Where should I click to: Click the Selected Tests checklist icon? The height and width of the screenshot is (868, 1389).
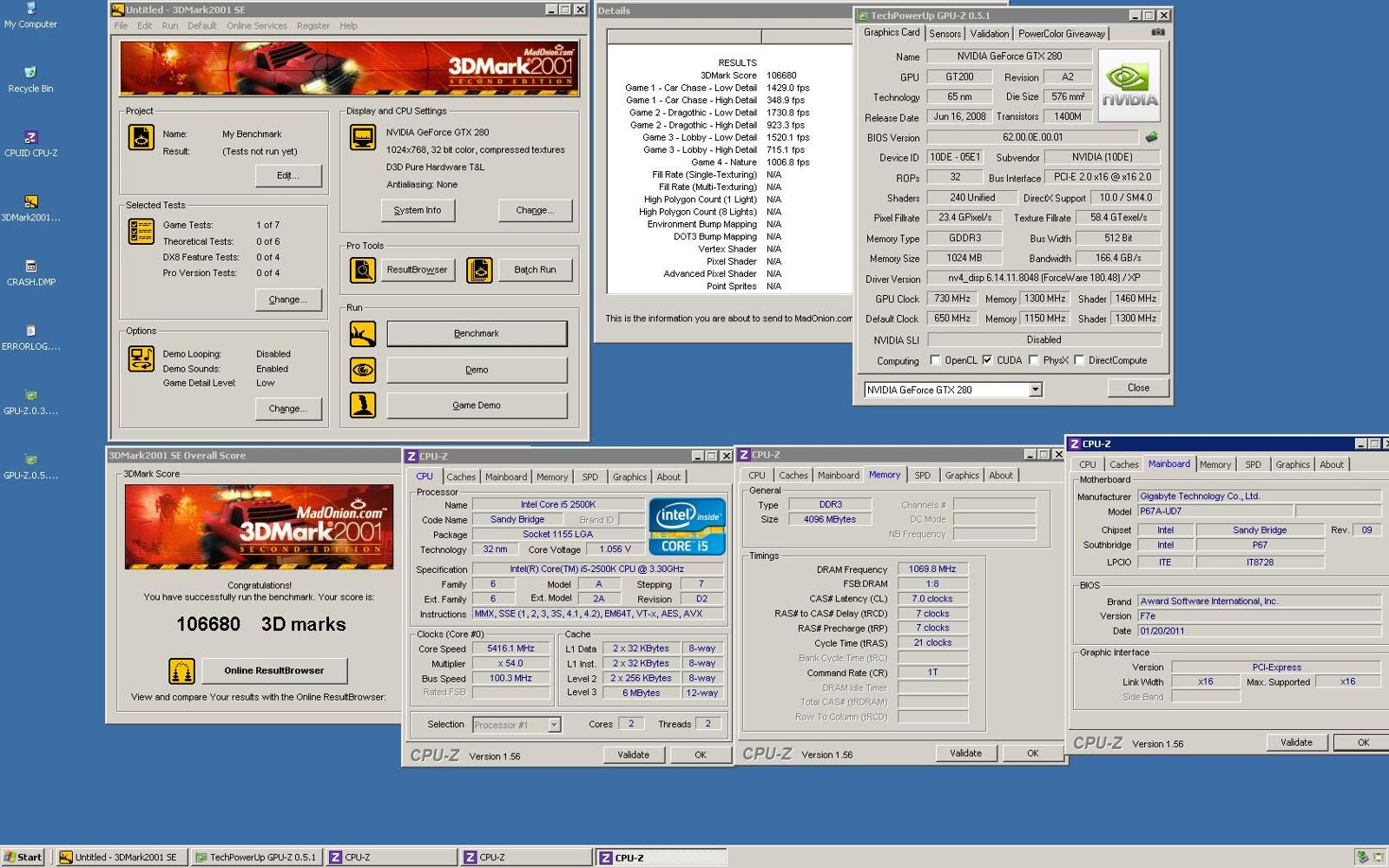point(142,232)
